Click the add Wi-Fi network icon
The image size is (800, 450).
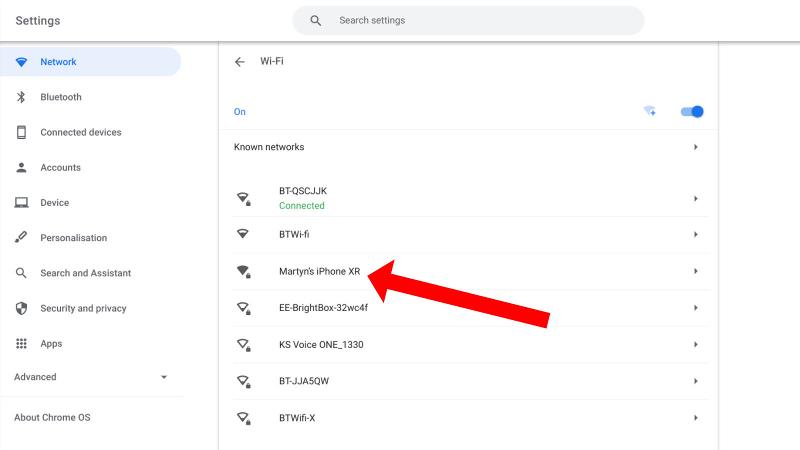(649, 111)
